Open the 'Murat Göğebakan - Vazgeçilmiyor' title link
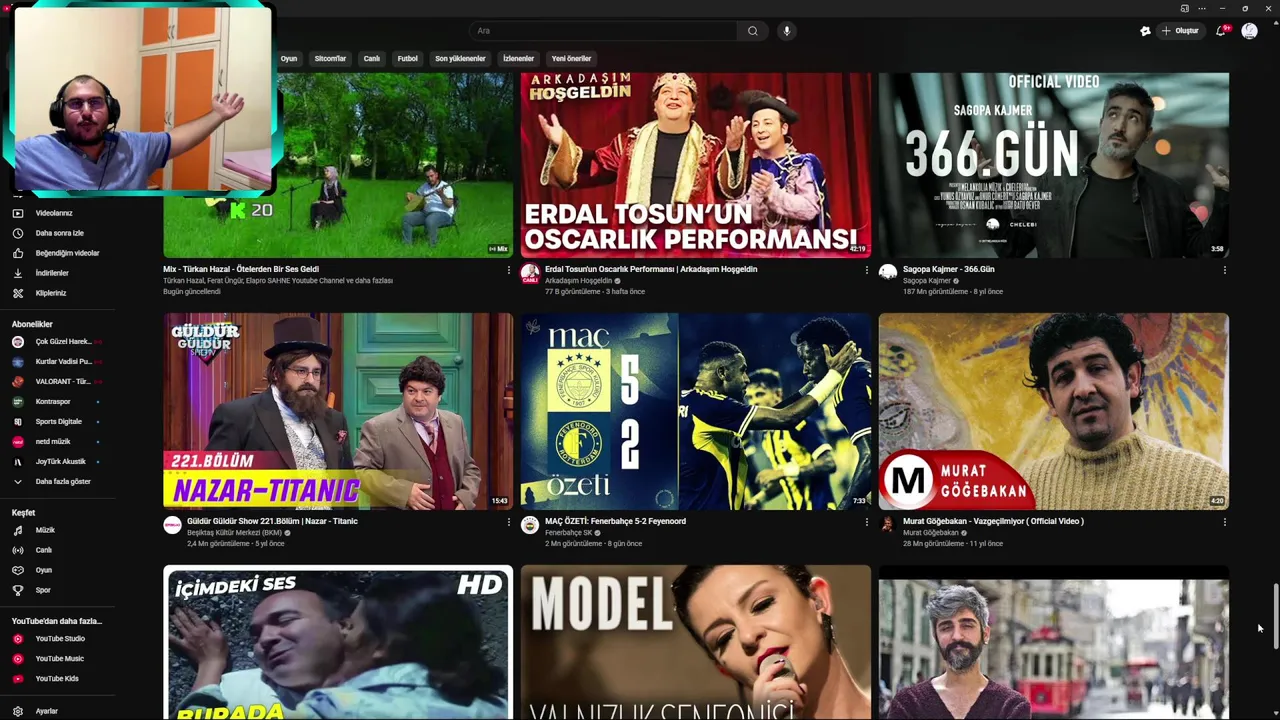The height and width of the screenshot is (720, 1280). pos(993,521)
